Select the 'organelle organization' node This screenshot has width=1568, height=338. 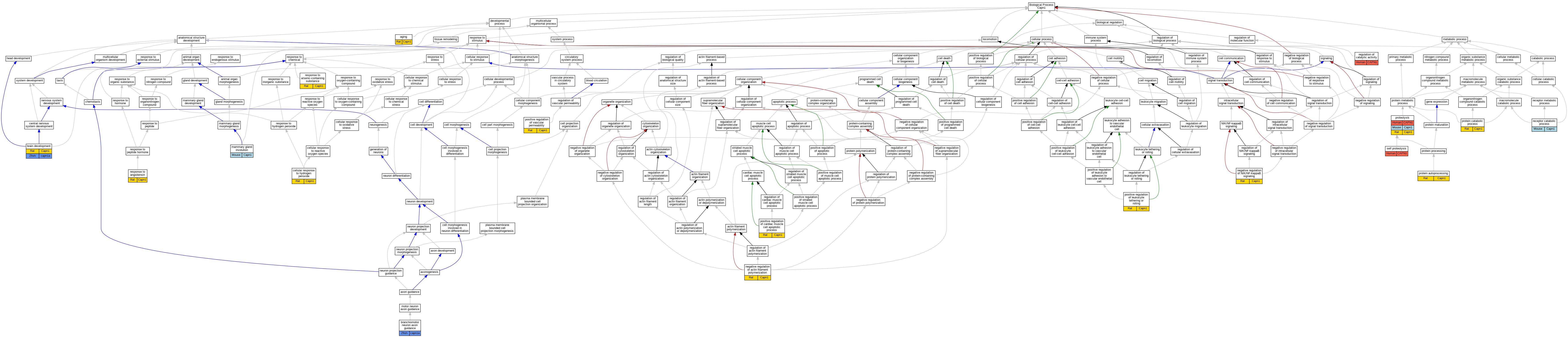click(617, 102)
